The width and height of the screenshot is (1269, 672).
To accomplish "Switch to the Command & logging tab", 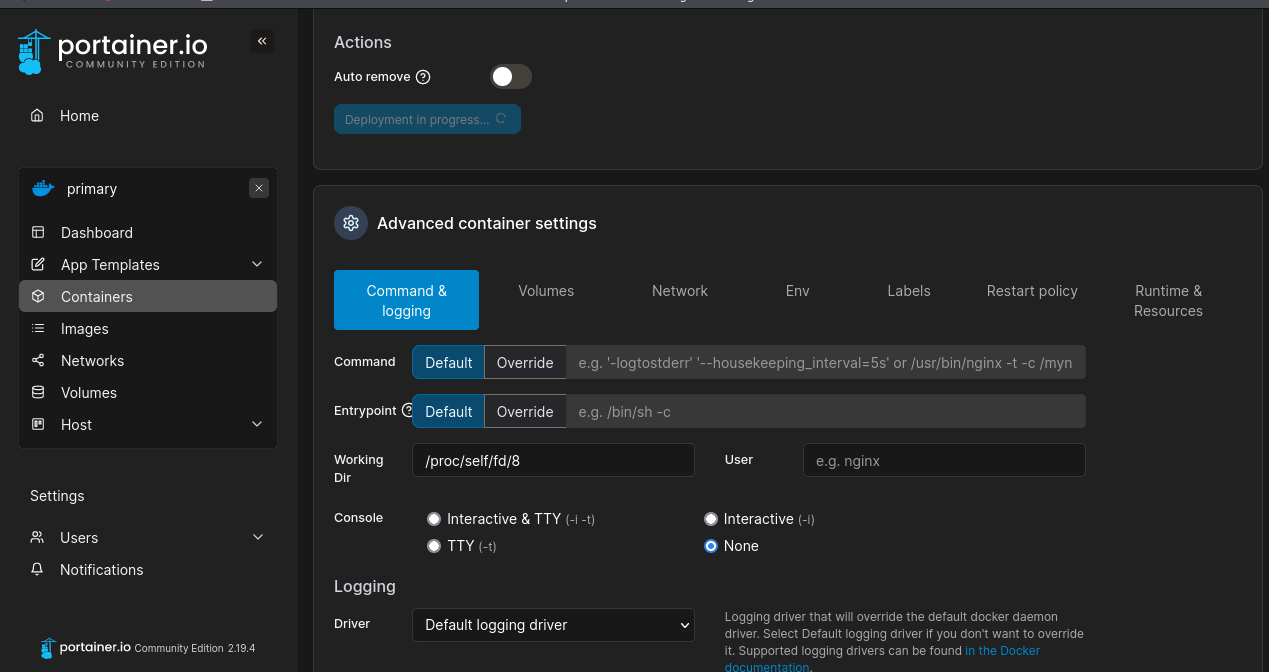I will coord(406,300).
